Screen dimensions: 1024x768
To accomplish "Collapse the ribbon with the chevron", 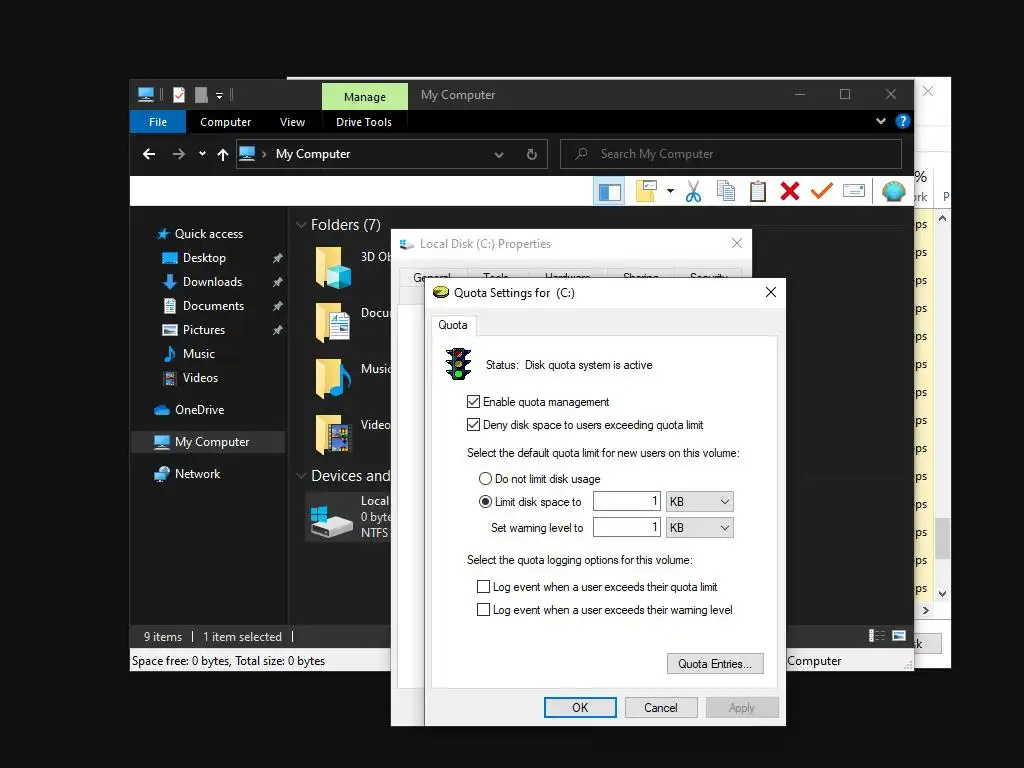I will pyautogui.click(x=881, y=121).
